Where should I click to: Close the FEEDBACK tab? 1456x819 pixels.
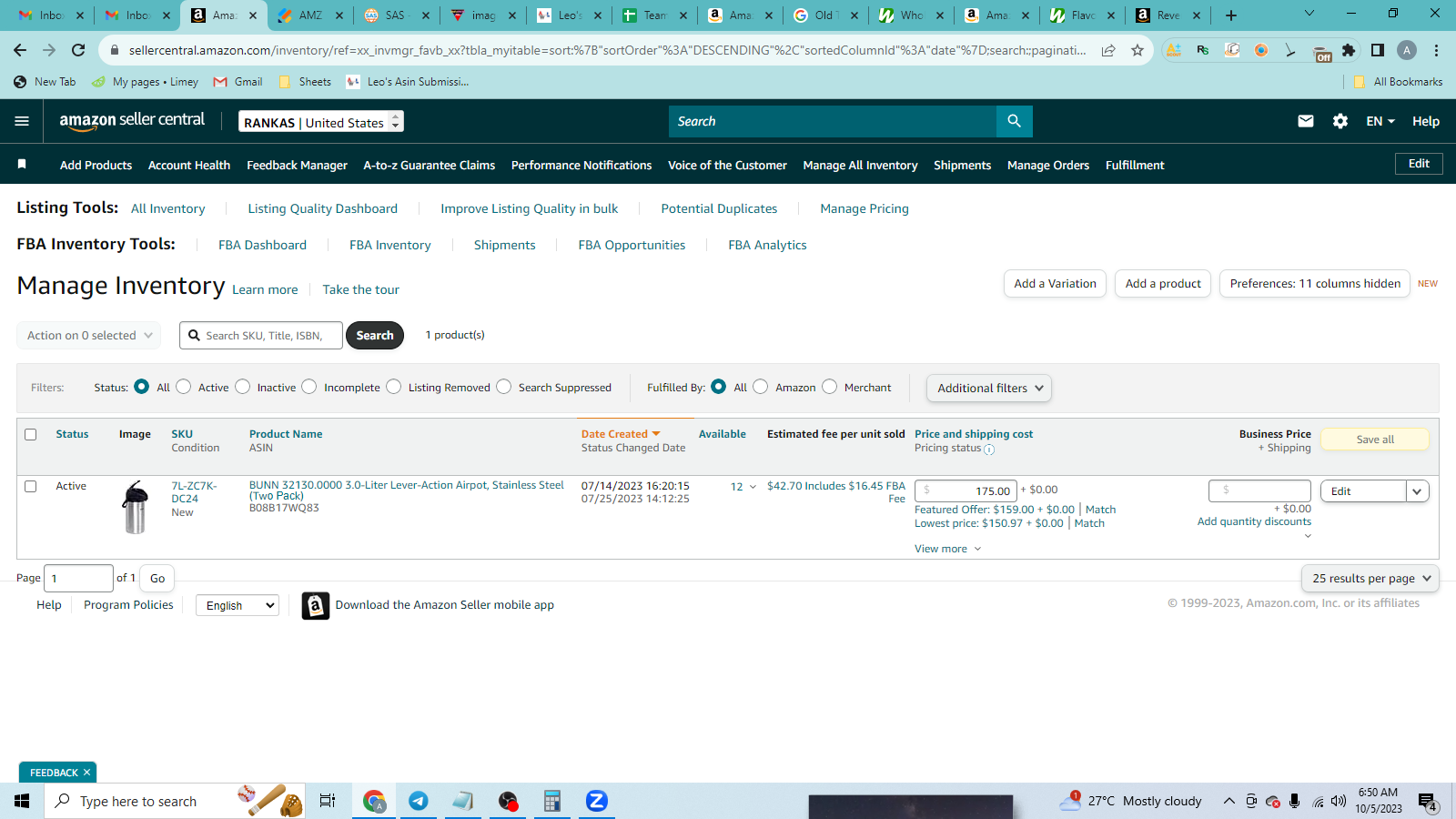point(86,773)
